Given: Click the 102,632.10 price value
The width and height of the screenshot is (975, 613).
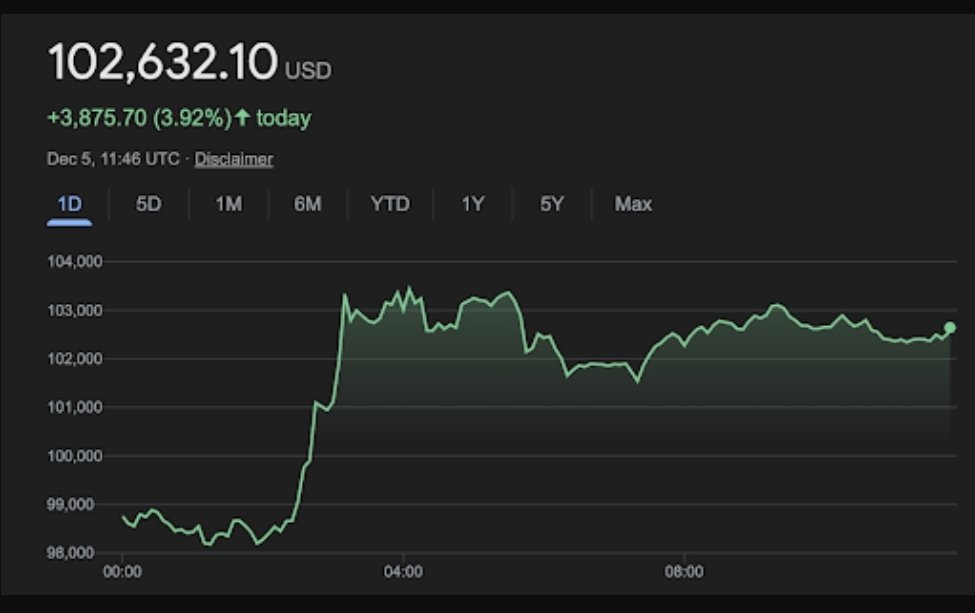Looking at the screenshot, I should (x=162, y=63).
